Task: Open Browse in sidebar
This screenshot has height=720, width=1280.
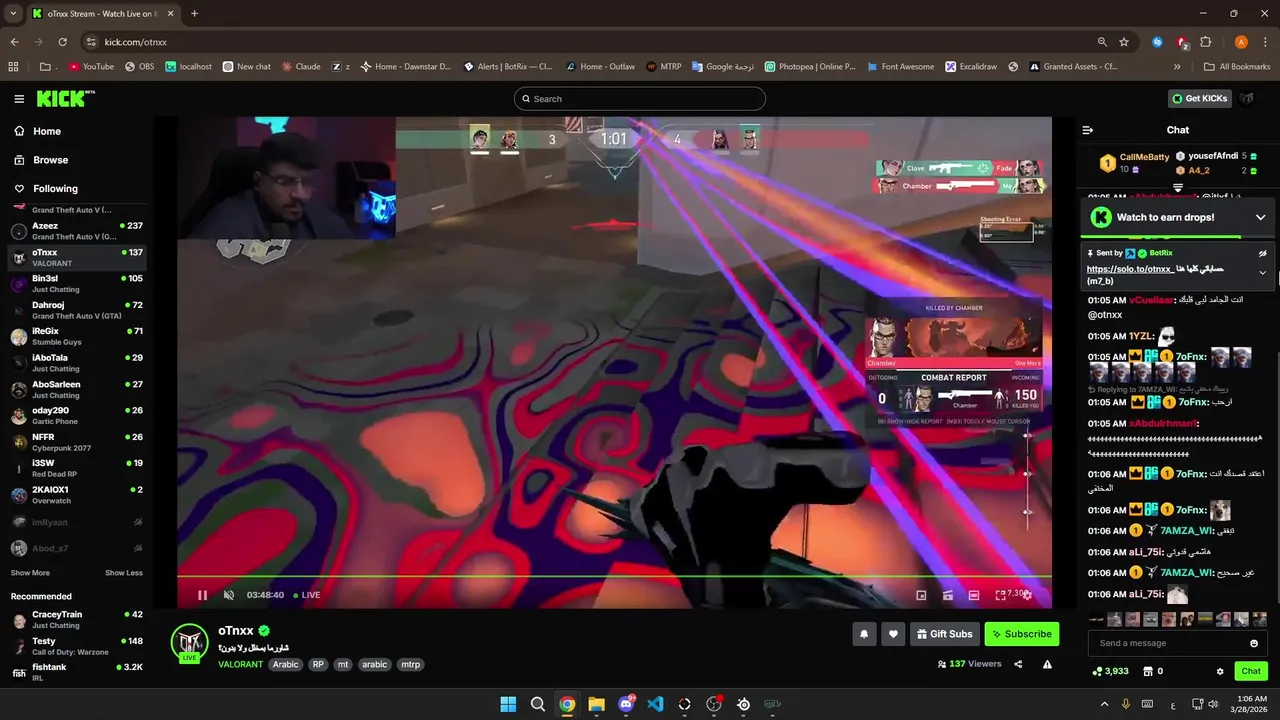Action: pos(42,160)
